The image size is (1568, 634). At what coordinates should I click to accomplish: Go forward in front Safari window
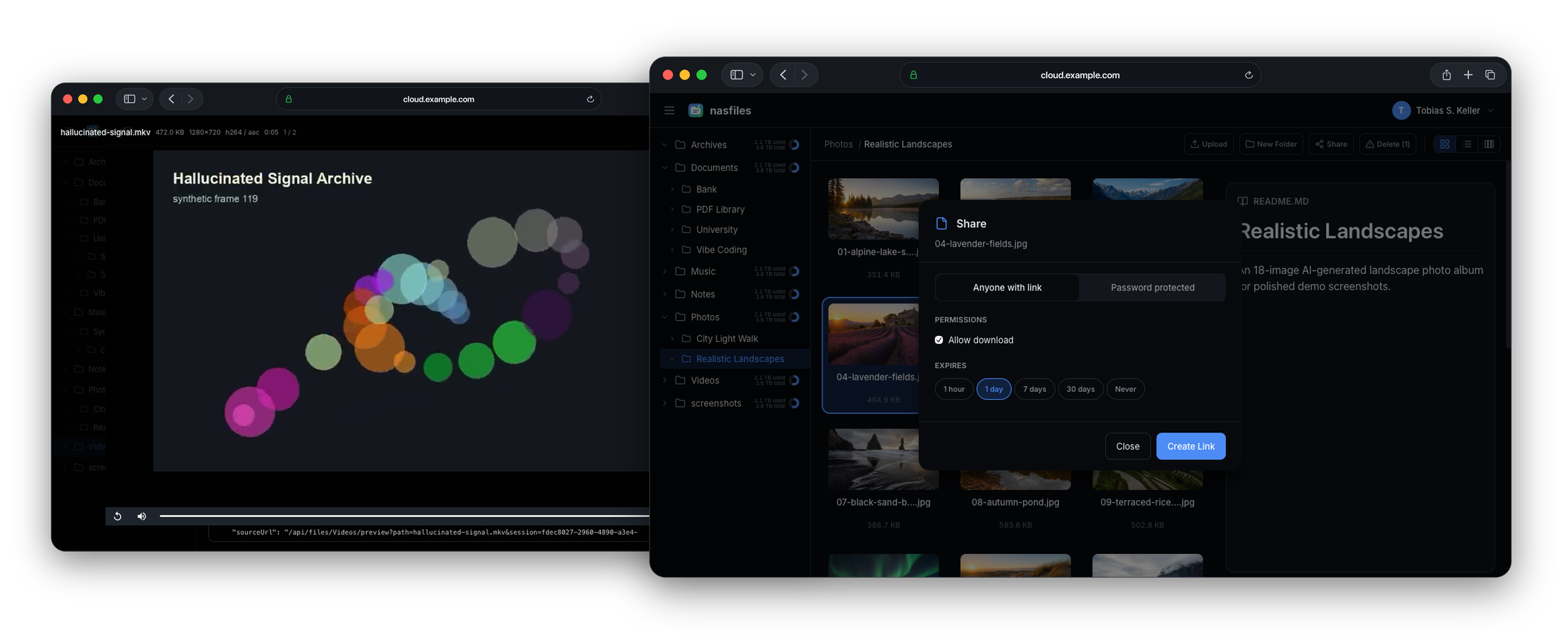804,75
